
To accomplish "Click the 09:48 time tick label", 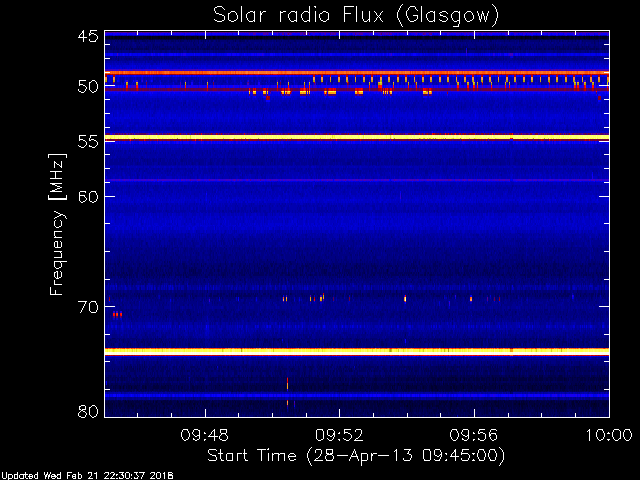I will (205, 435).
